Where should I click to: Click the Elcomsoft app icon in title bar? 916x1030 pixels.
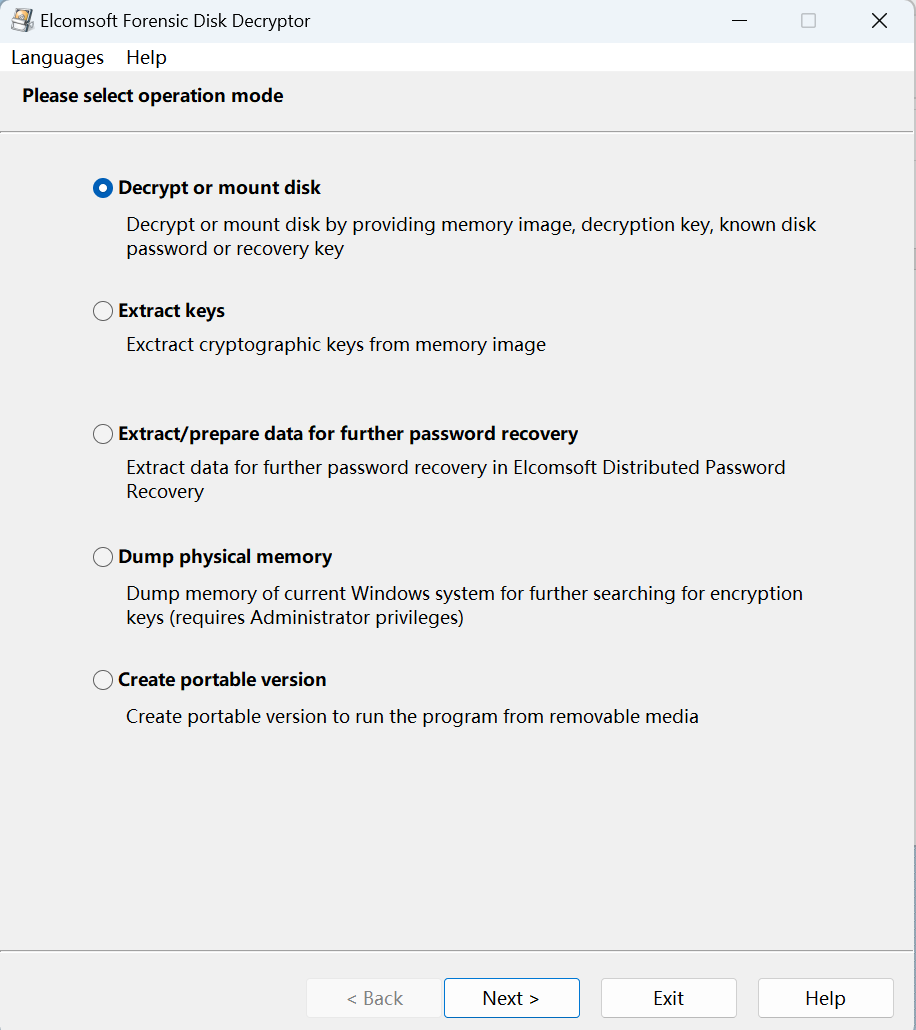pos(21,20)
